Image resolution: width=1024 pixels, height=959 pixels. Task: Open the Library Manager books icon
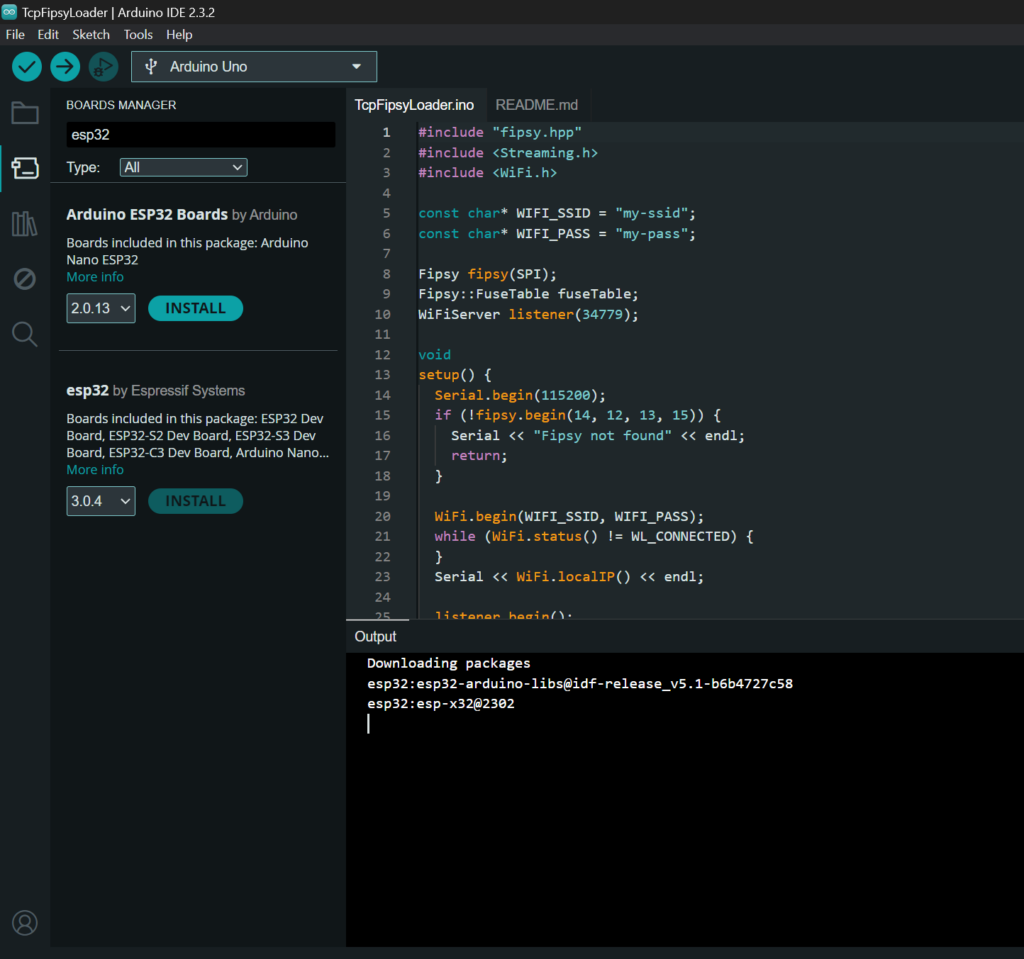(x=25, y=224)
